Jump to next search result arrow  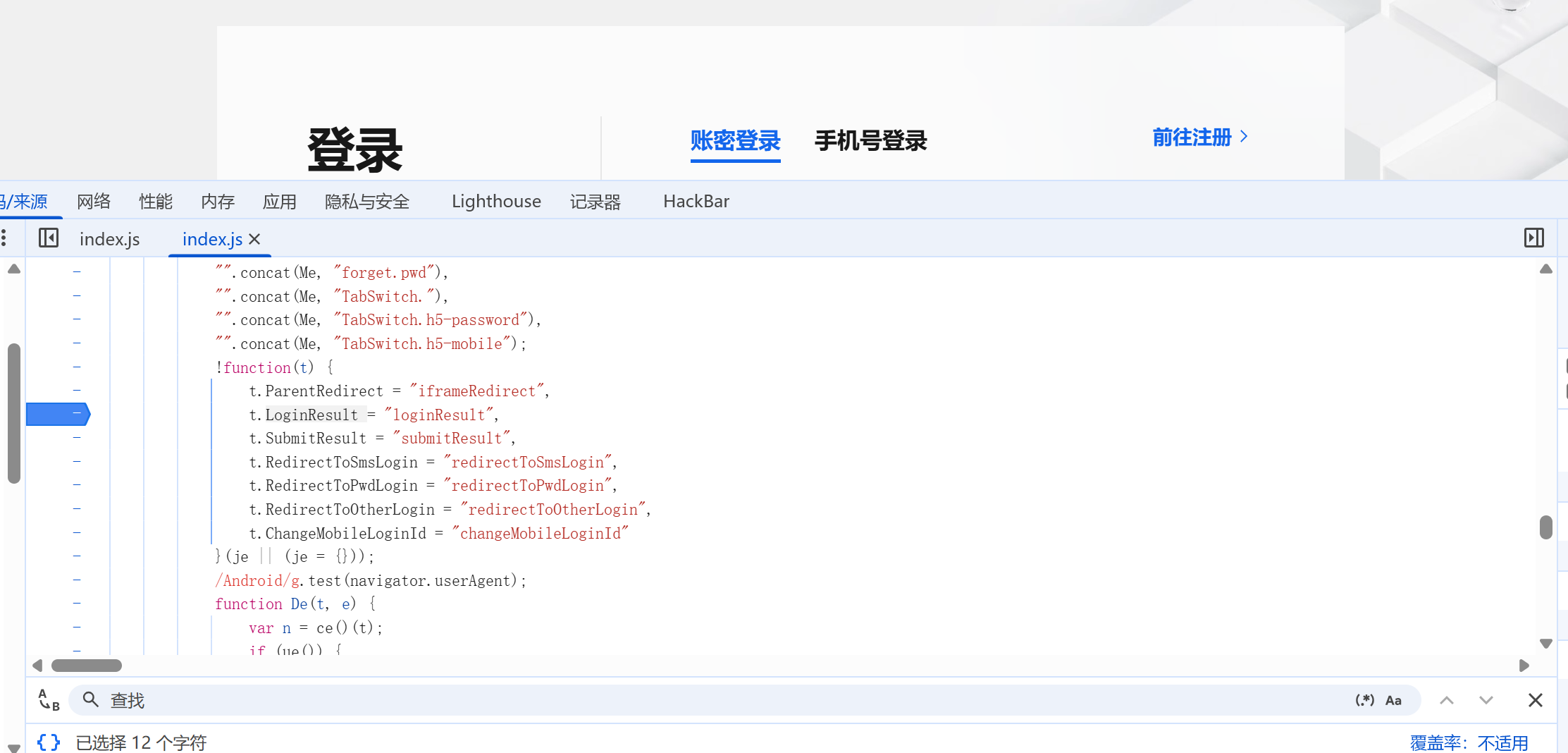click(1486, 700)
